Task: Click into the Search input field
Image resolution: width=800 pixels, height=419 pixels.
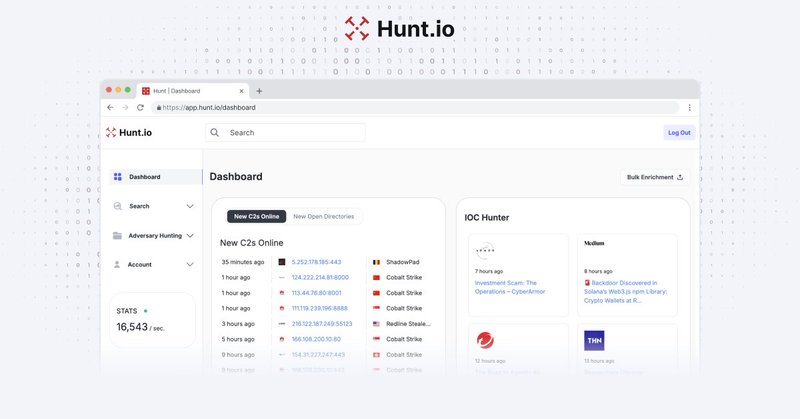Action: (x=285, y=133)
